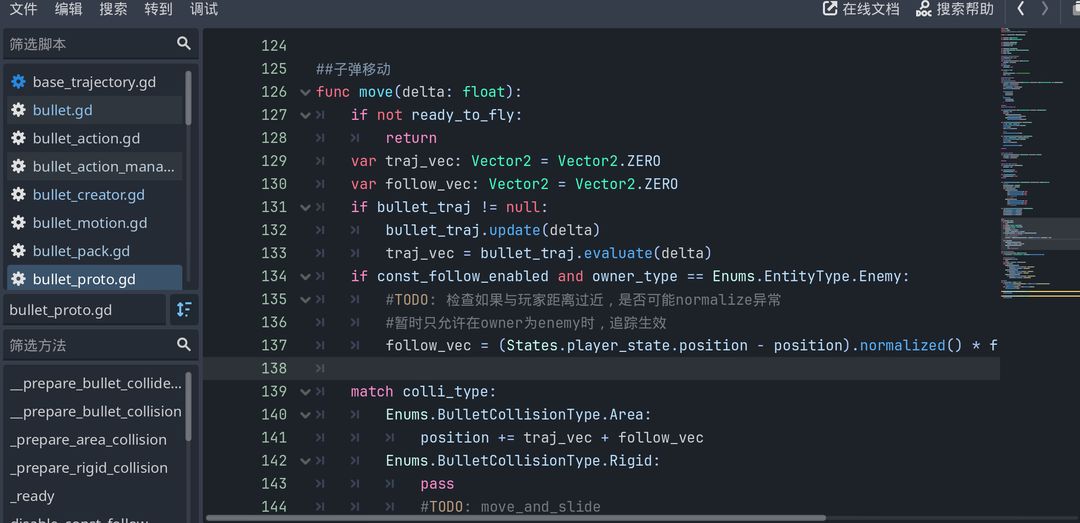Open the 调试 menu

click(204, 9)
